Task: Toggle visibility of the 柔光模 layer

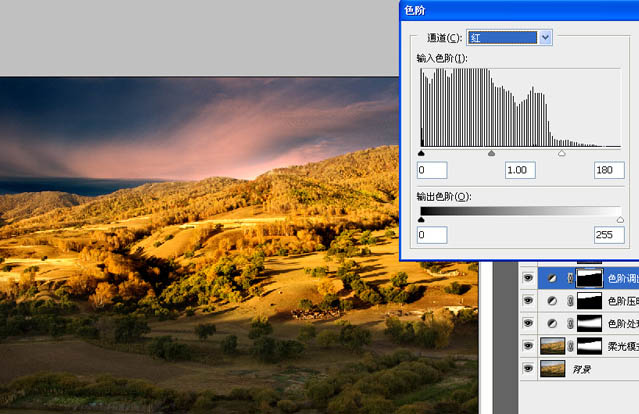Action: [527, 346]
